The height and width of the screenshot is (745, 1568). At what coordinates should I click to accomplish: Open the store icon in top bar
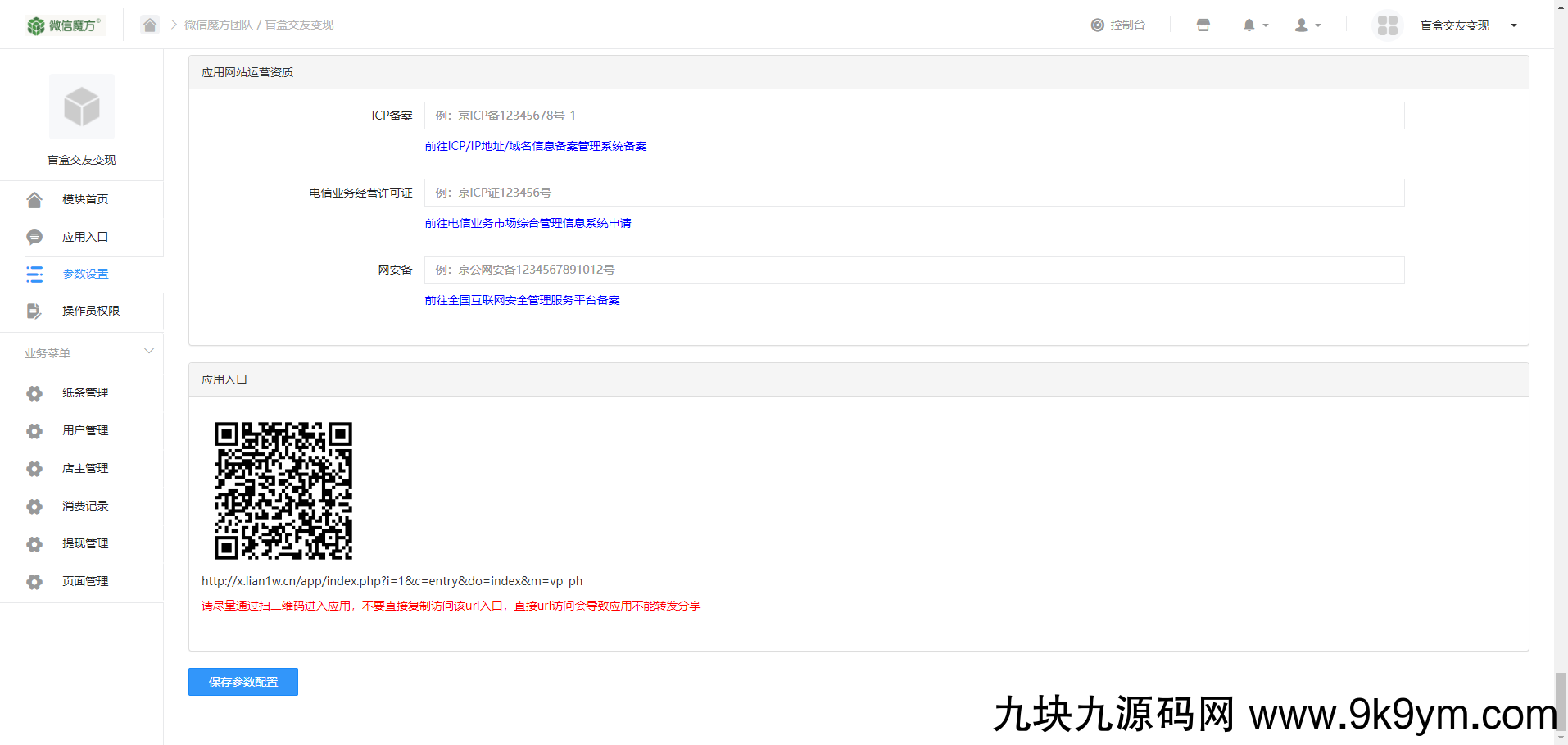1202,25
